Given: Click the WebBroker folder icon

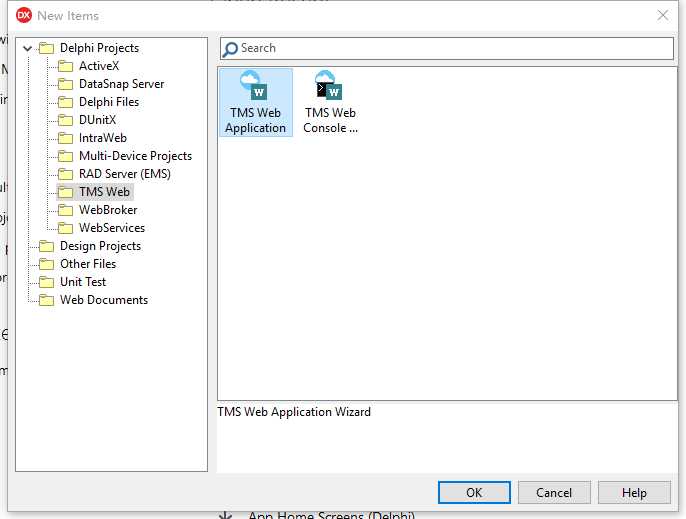Looking at the screenshot, I should tap(66, 210).
